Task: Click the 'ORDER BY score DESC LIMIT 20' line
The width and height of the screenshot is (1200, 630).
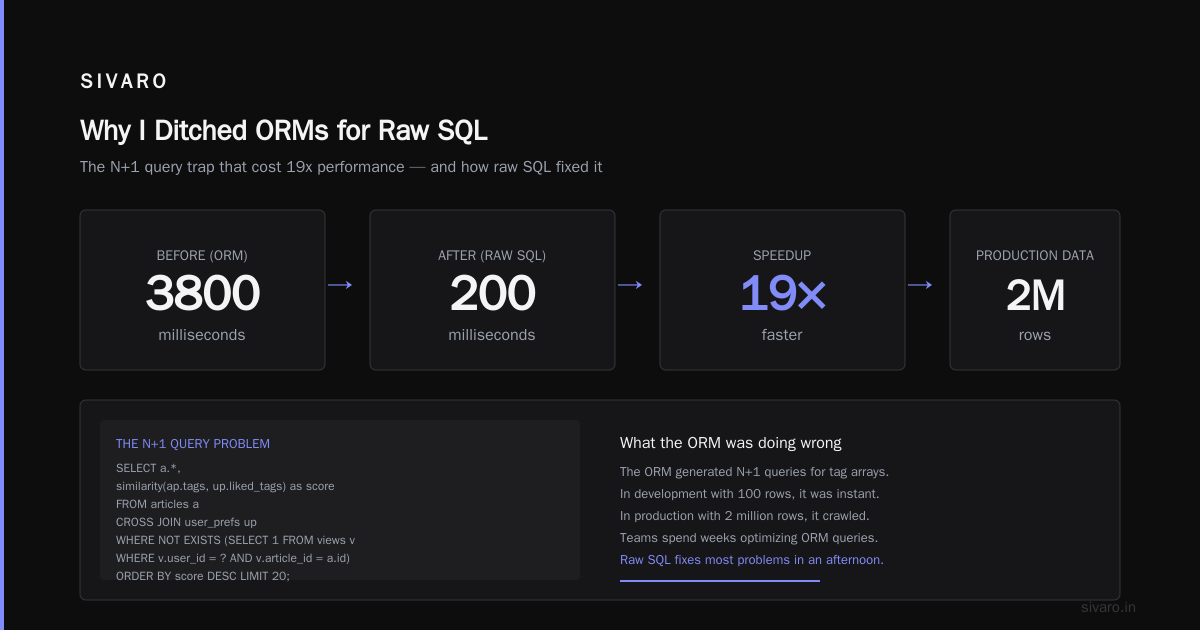Action: click(x=203, y=577)
